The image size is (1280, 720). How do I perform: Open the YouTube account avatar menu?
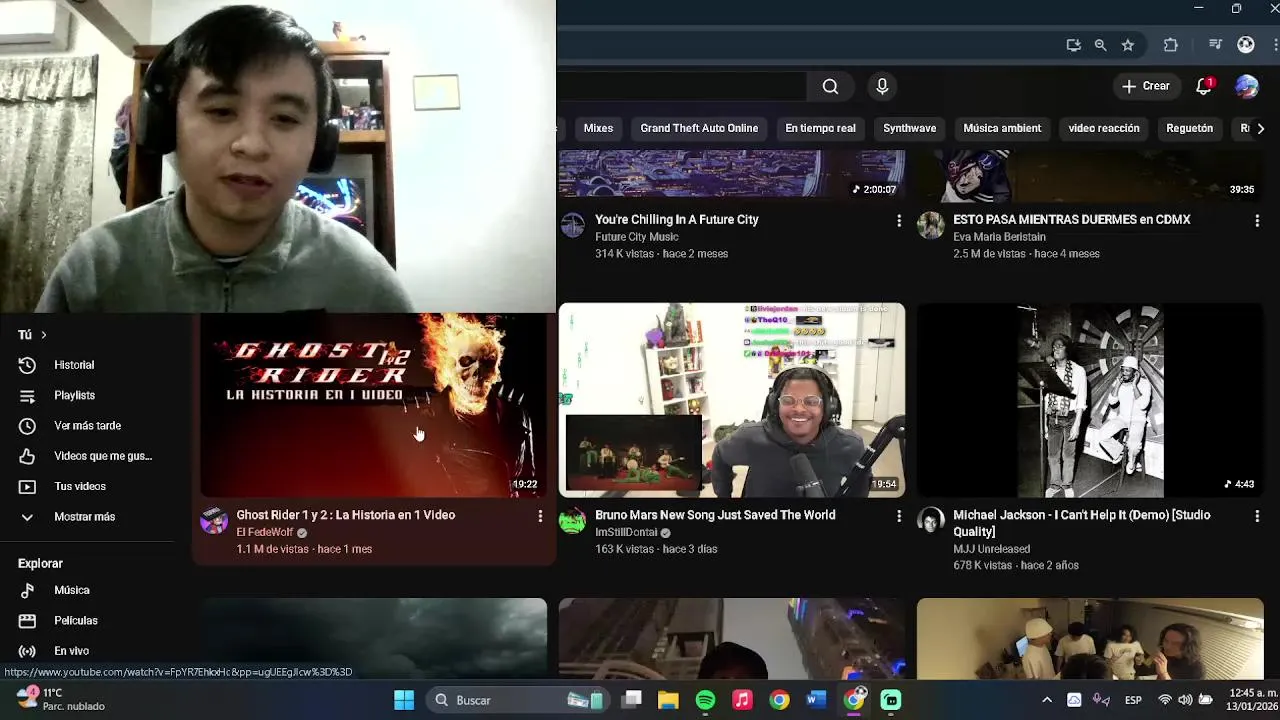pos(1246,87)
